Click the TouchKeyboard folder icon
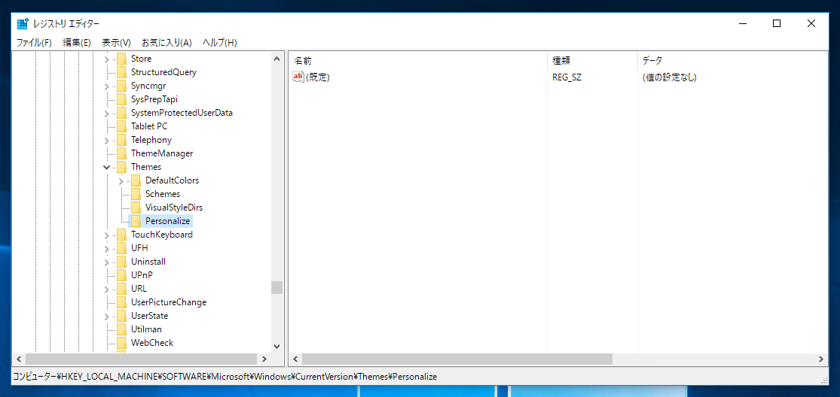840x397 pixels. [x=122, y=235]
